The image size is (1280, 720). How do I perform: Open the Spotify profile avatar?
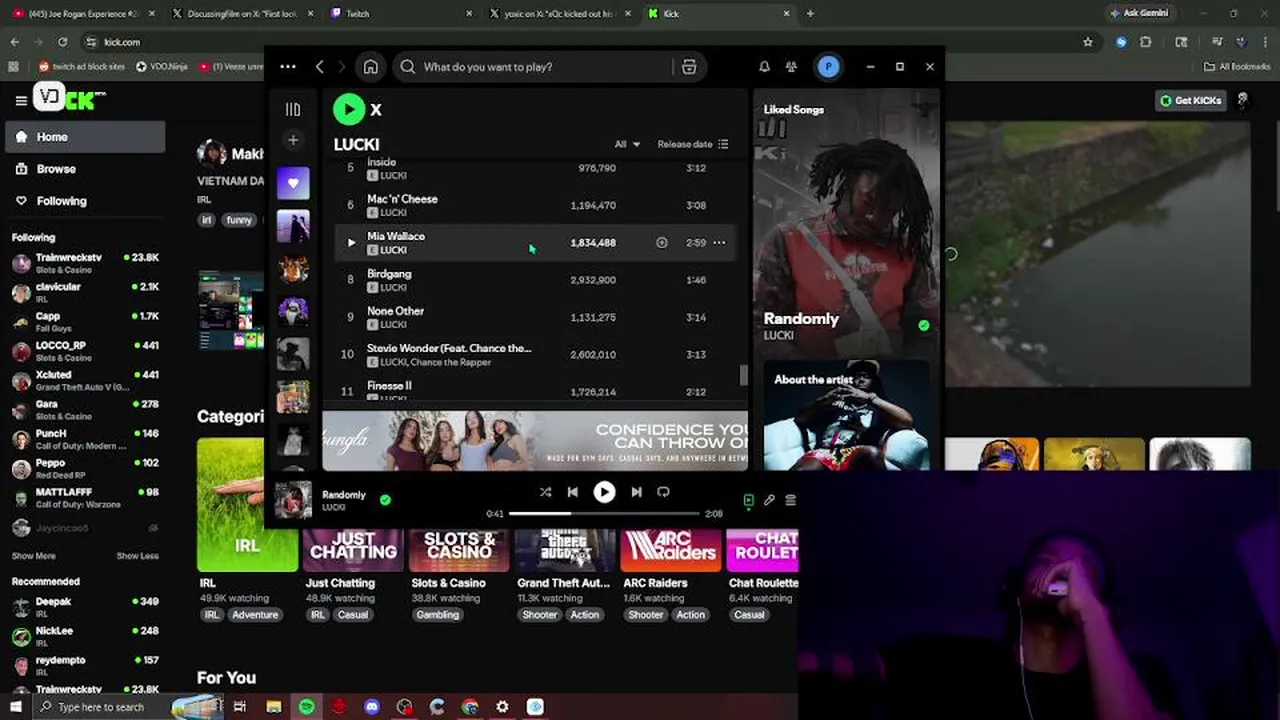[828, 67]
